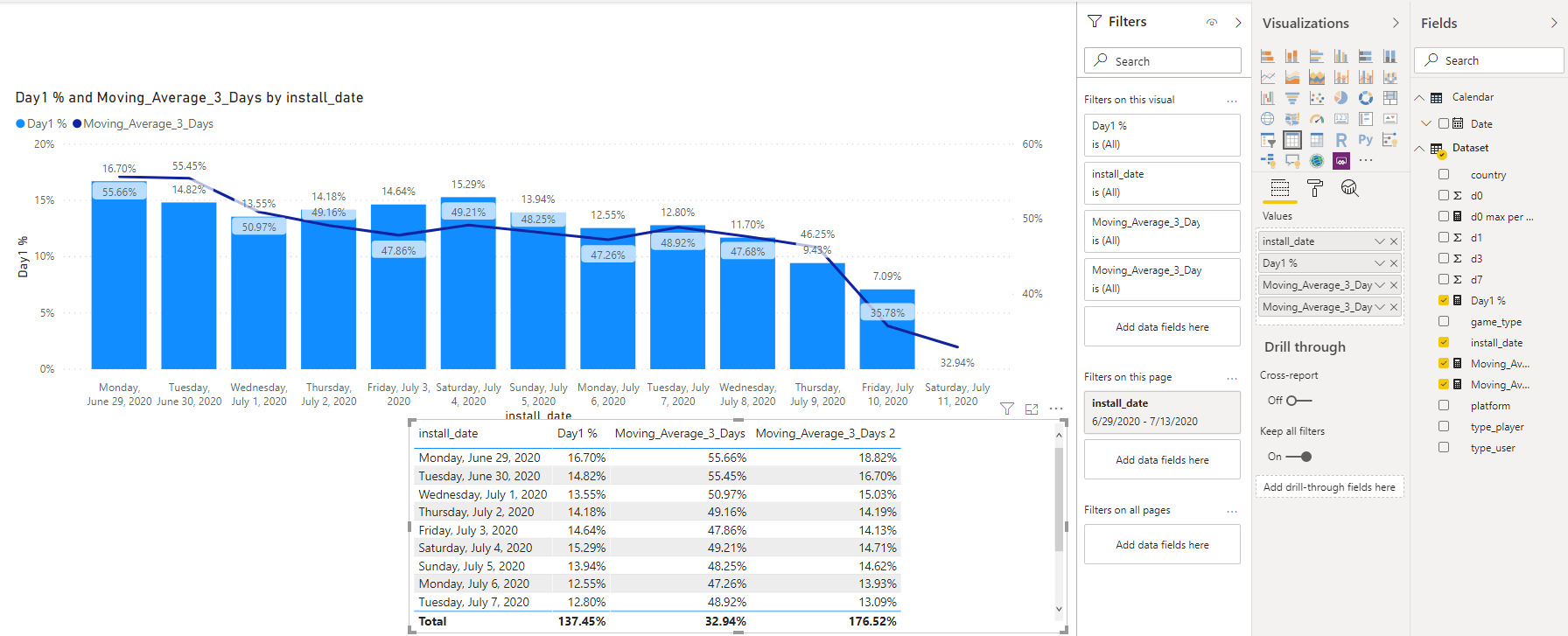Image resolution: width=1568 pixels, height=636 pixels.
Task: Choose the line chart visualization icon
Action: [x=1267, y=77]
